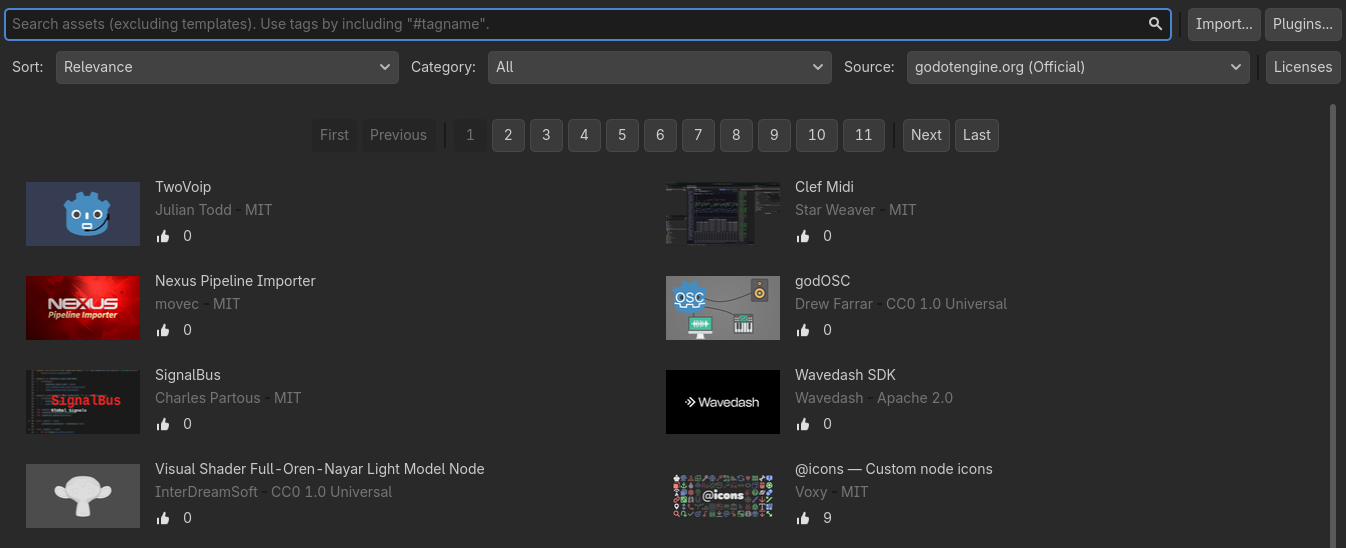
Task: Click godOSC's CC0 1.0 Universal license
Action: click(946, 304)
